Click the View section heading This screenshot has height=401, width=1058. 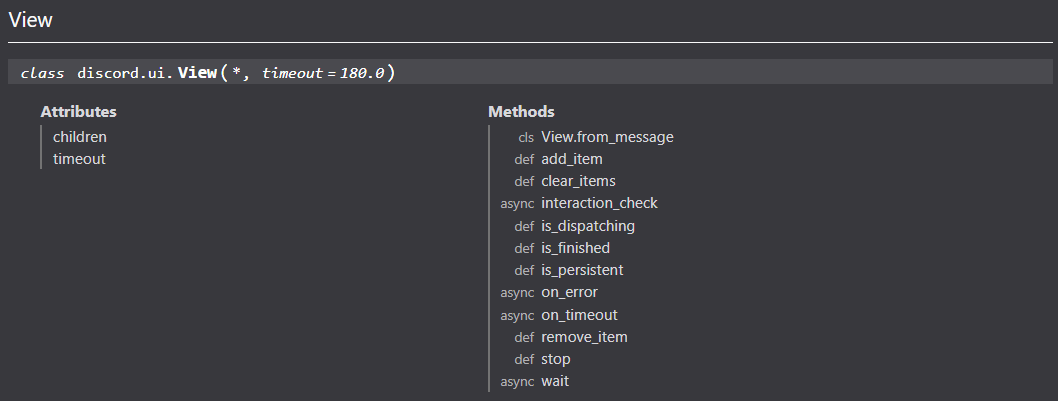(x=30, y=20)
